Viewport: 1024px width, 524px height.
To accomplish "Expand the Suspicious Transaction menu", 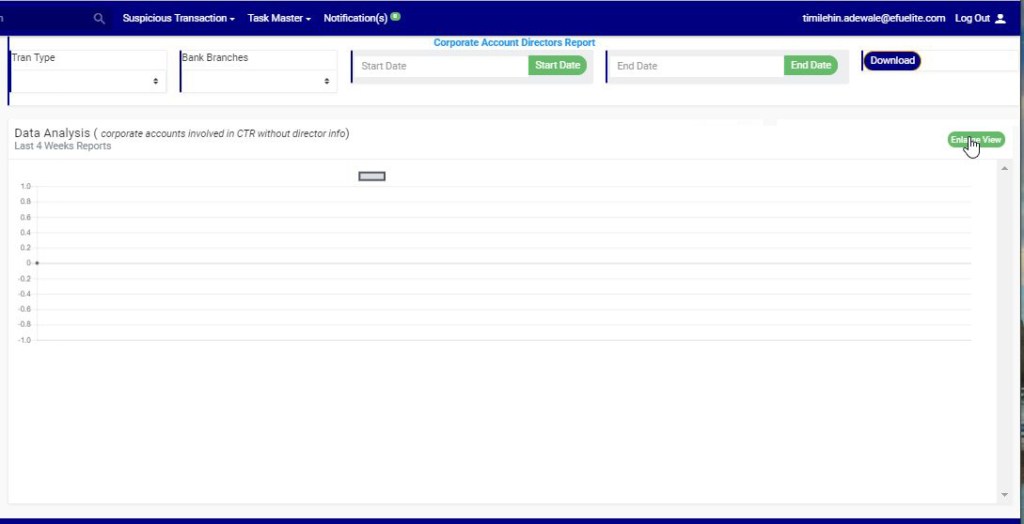I will click(178, 18).
